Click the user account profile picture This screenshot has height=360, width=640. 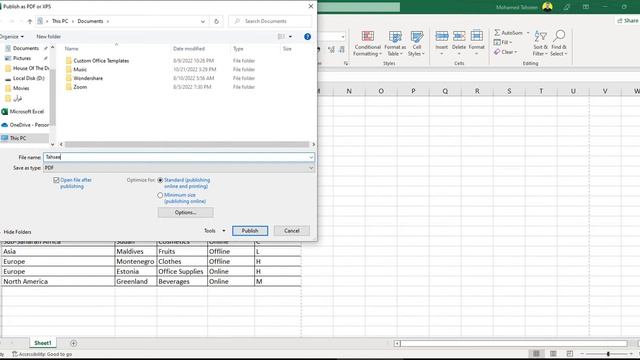547,7
